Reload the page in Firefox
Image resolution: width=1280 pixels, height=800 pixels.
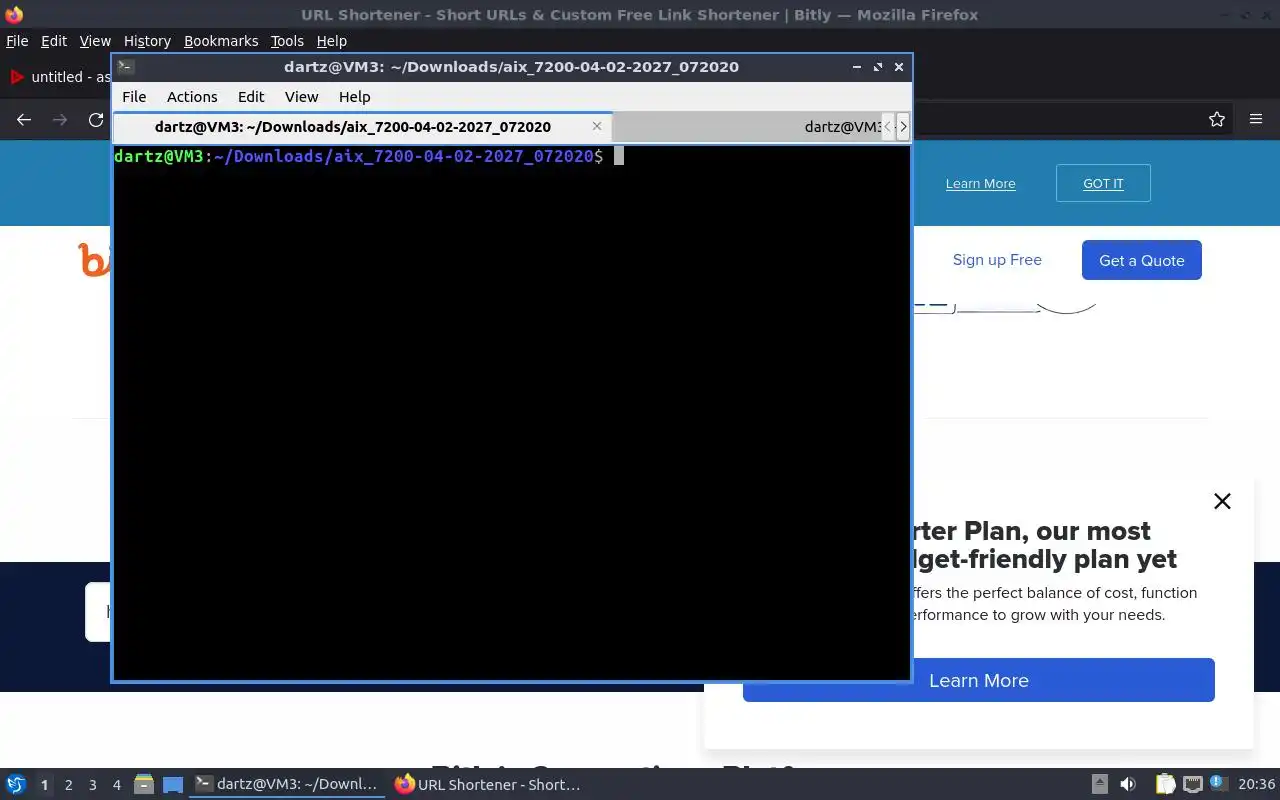click(x=96, y=120)
